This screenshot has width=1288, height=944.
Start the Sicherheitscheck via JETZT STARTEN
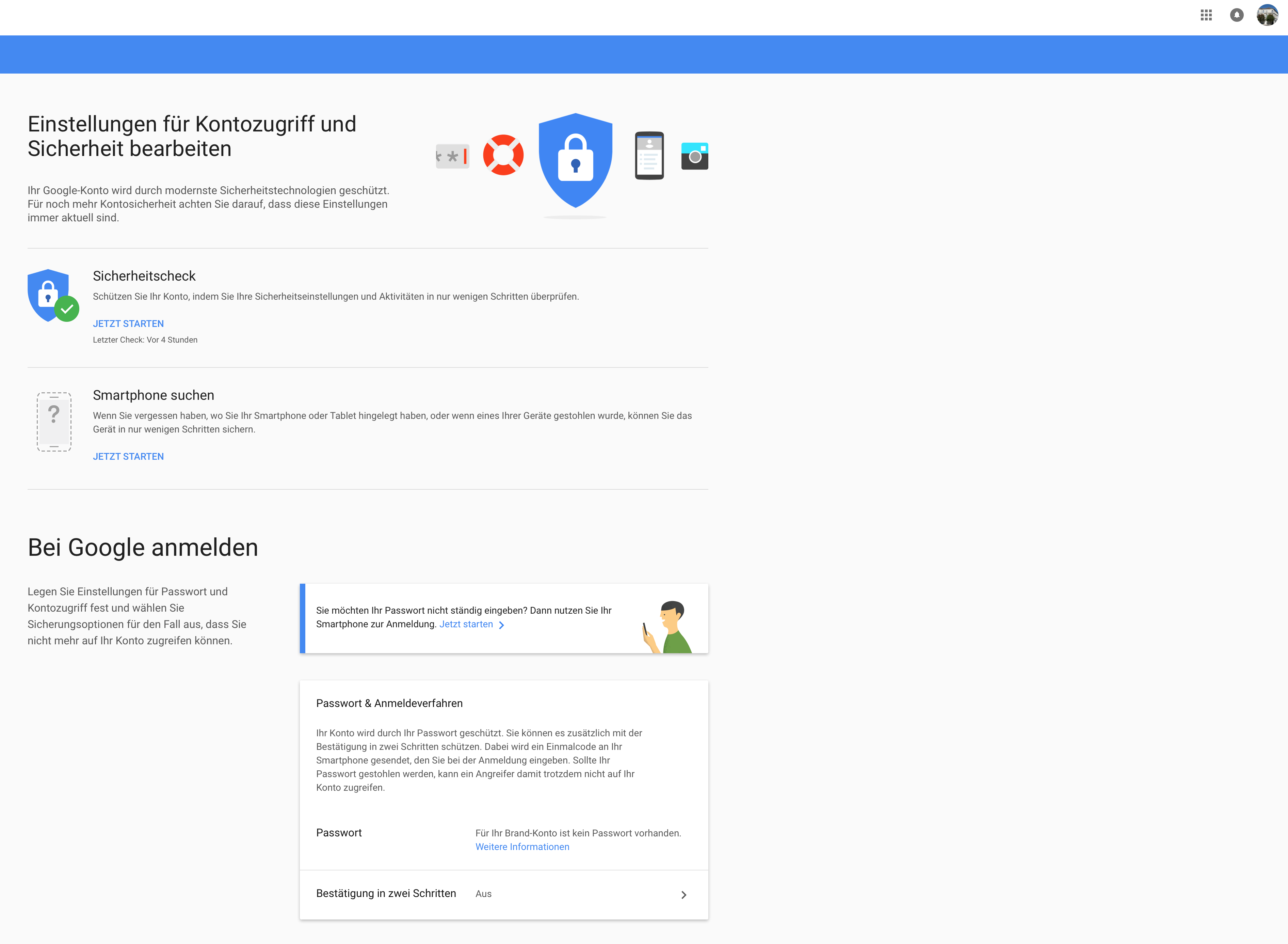[x=129, y=324]
